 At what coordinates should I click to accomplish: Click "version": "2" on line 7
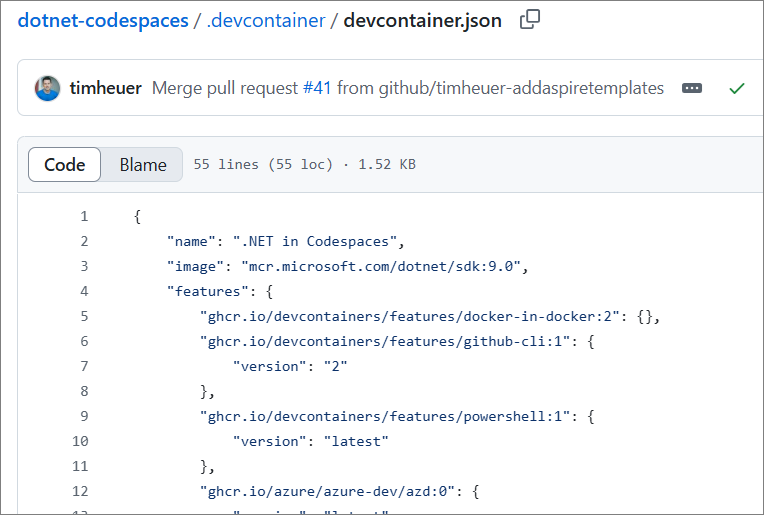pos(290,366)
